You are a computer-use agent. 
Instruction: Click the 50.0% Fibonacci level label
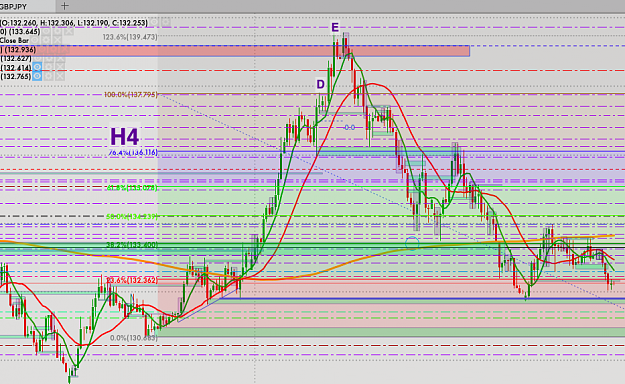[132, 217]
